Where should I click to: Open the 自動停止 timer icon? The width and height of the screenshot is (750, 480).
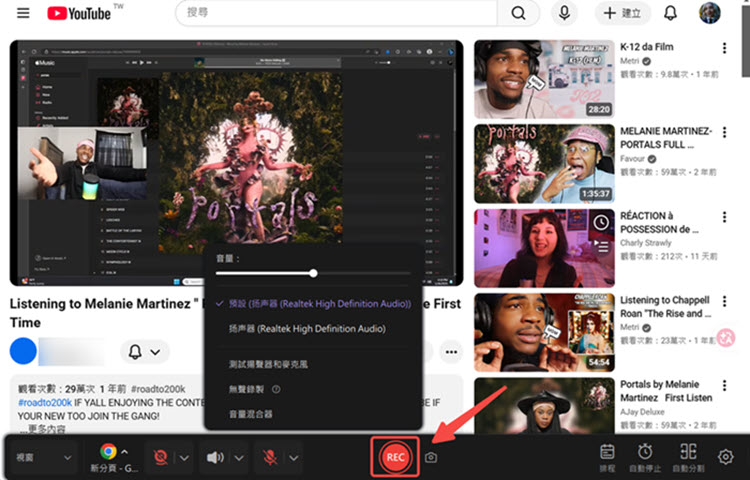pyautogui.click(x=645, y=458)
